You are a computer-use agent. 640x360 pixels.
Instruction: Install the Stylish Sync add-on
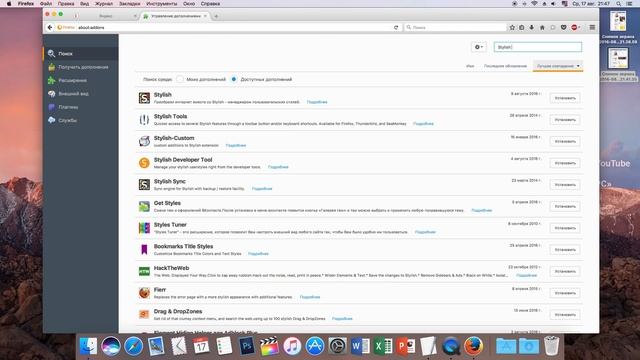pyautogui.click(x=565, y=184)
